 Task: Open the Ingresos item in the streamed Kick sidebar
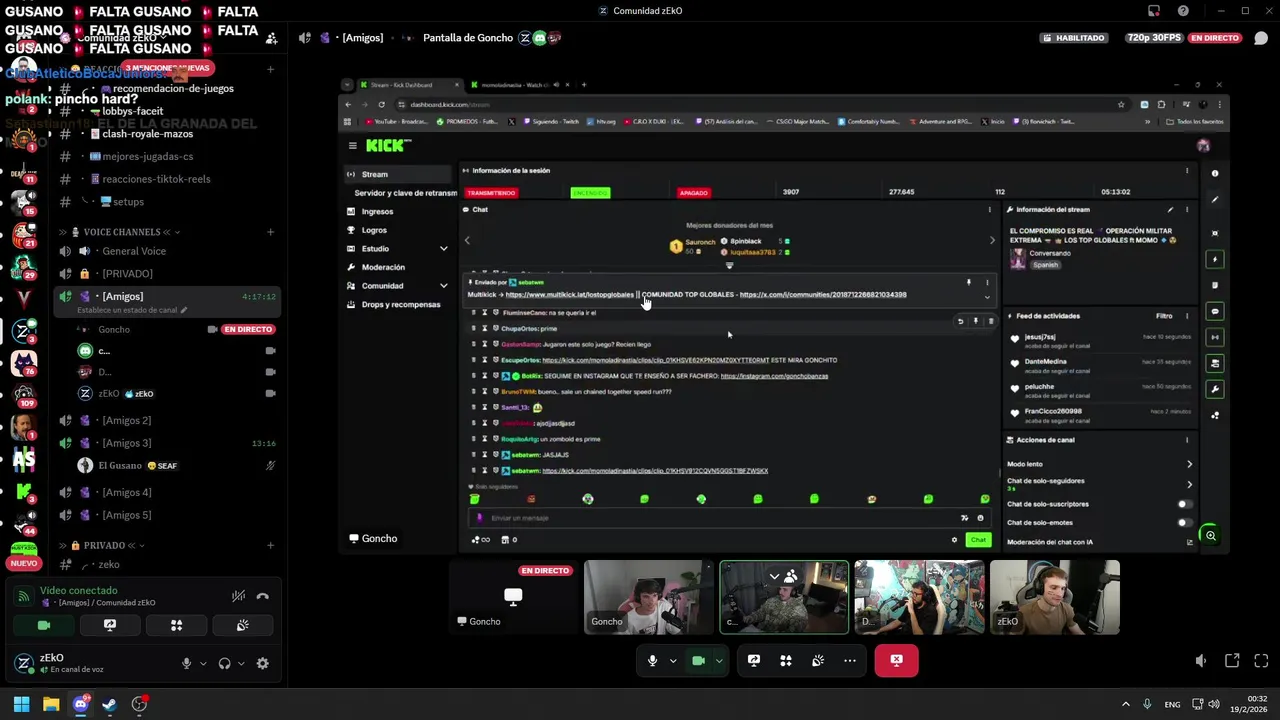point(377,212)
